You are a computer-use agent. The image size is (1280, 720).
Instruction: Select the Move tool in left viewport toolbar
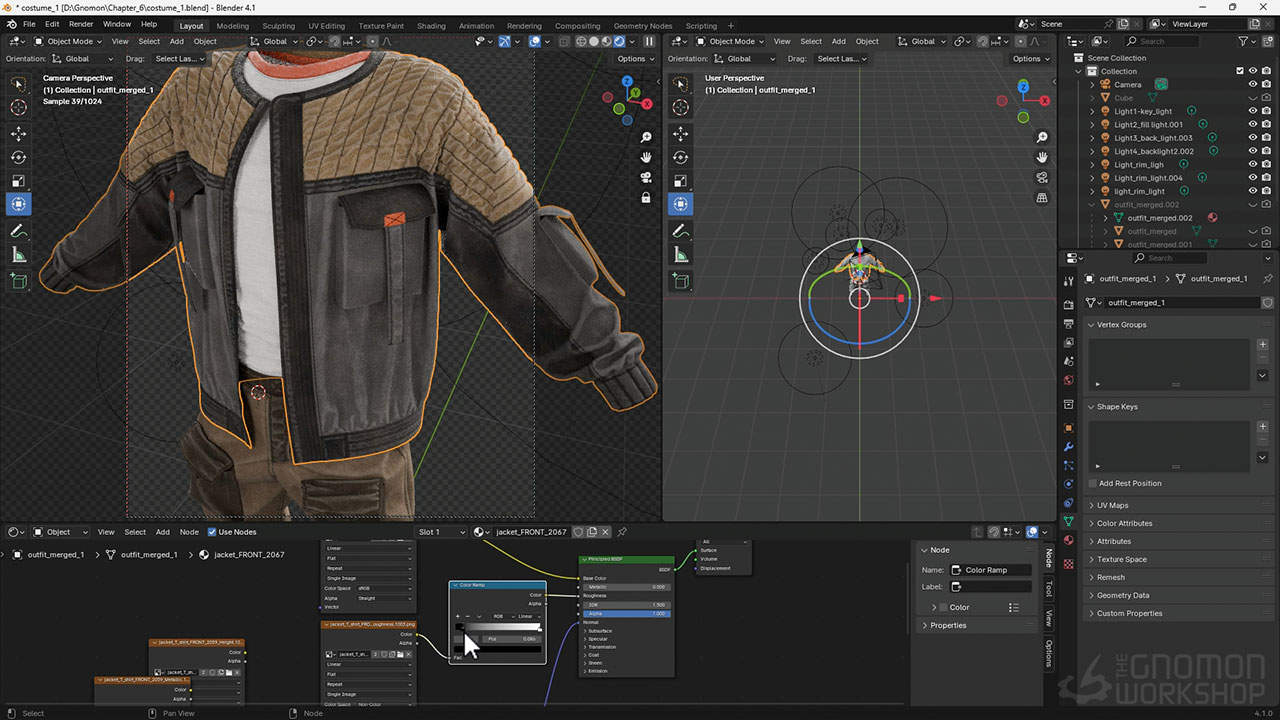coord(18,133)
